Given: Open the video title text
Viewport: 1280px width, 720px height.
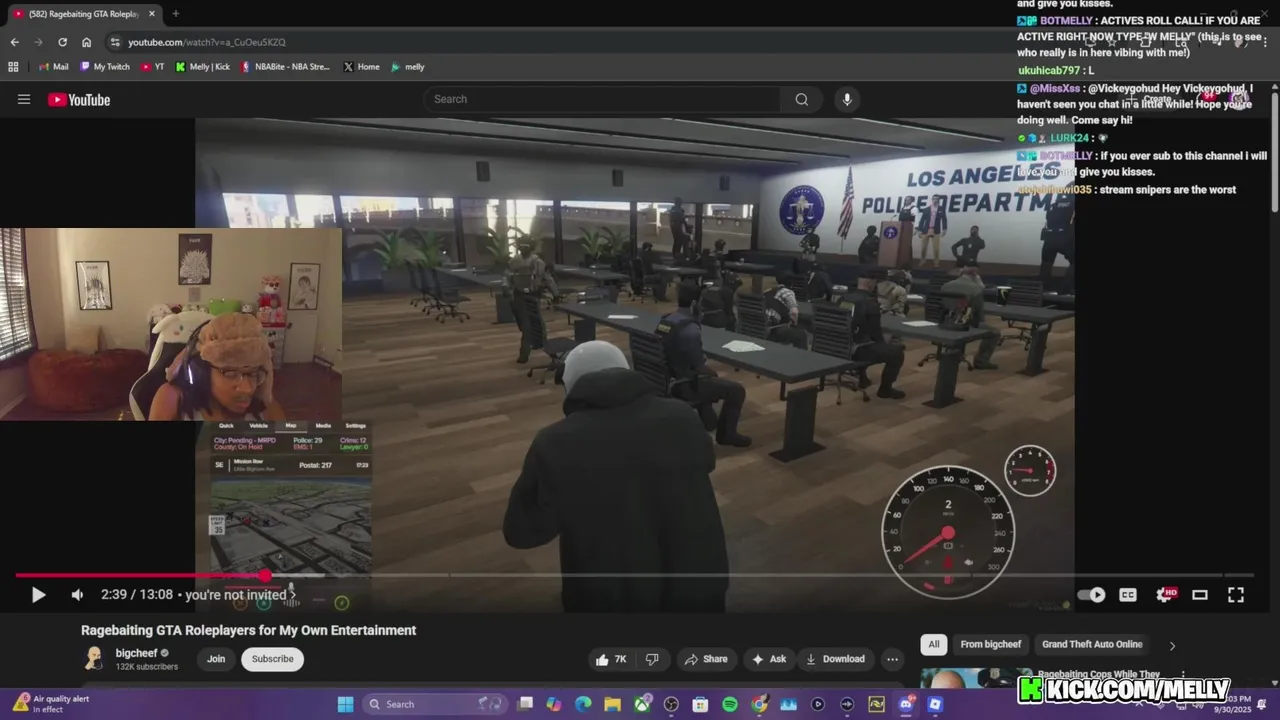Looking at the screenshot, I should [x=249, y=630].
